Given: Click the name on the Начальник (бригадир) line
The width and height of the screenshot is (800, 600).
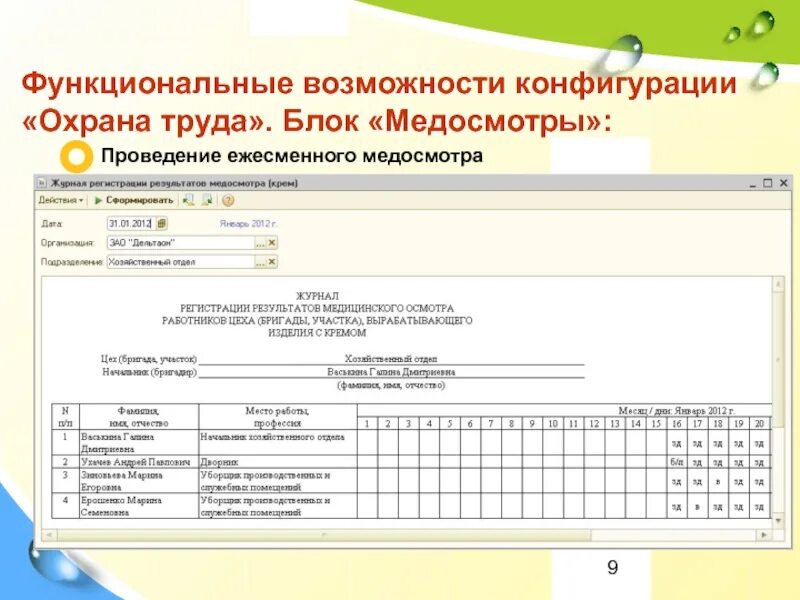Looking at the screenshot, I should [x=391, y=372].
